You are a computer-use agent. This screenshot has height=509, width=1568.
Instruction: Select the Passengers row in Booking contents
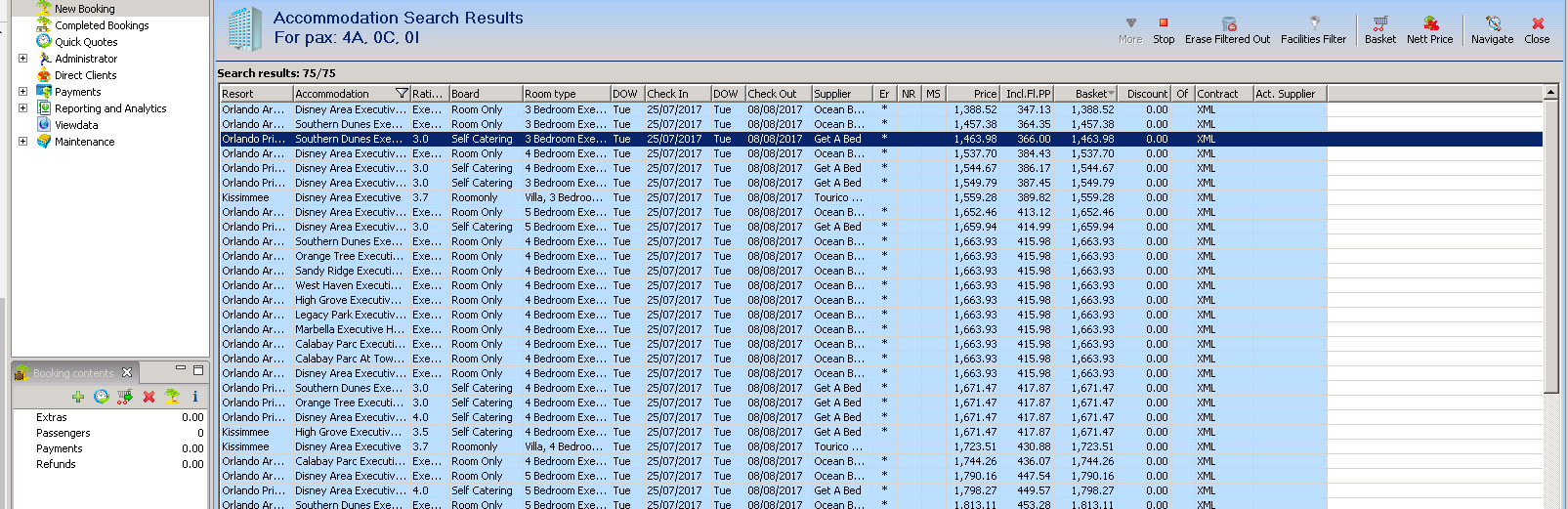point(109,433)
